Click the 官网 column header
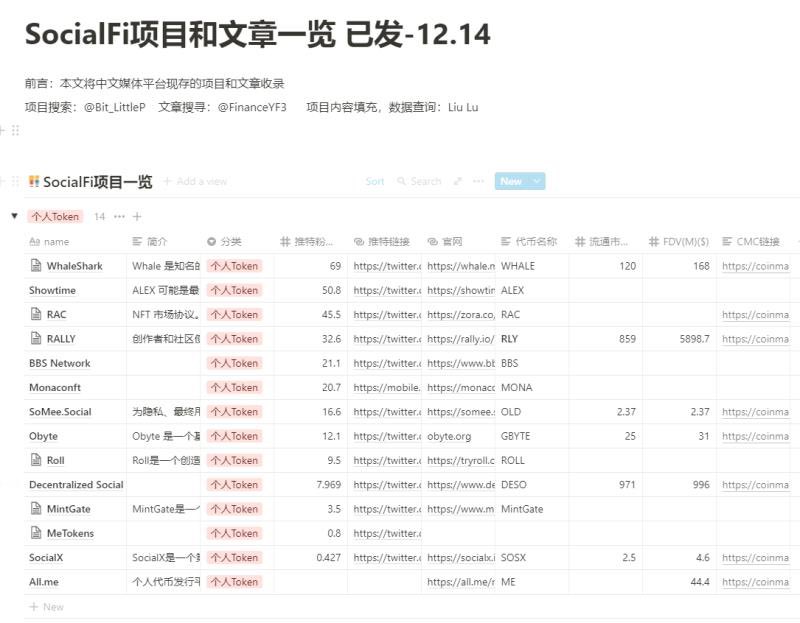Image resolution: width=800 pixels, height=623 pixels. pos(458,241)
